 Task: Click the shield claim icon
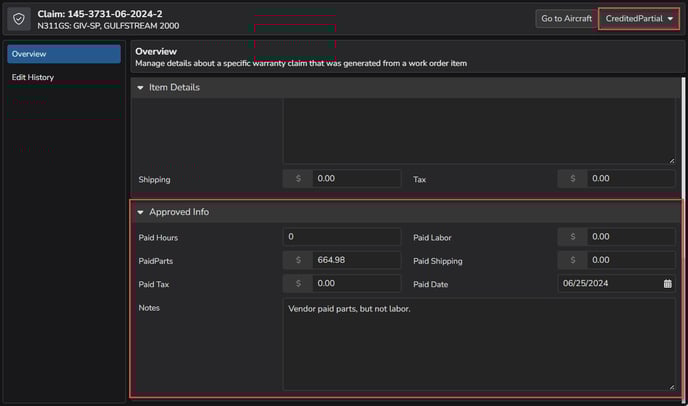(19, 19)
